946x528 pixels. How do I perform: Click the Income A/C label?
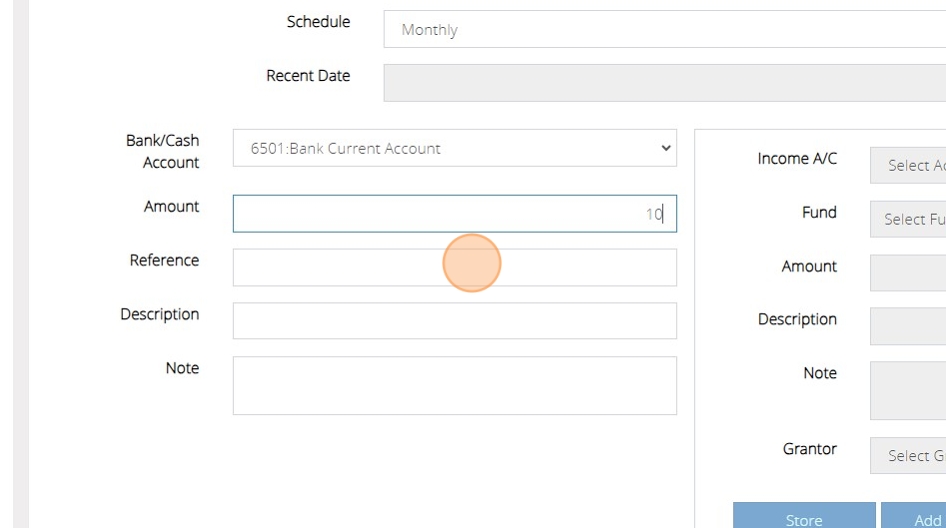[797, 158]
